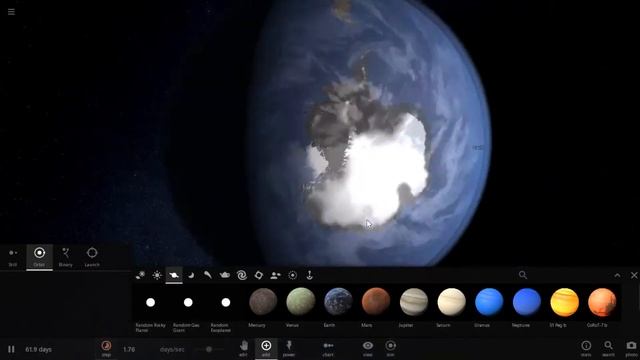Open the first category icon in the add panel
Image resolution: width=640 pixels, height=360 pixels.
click(140, 275)
